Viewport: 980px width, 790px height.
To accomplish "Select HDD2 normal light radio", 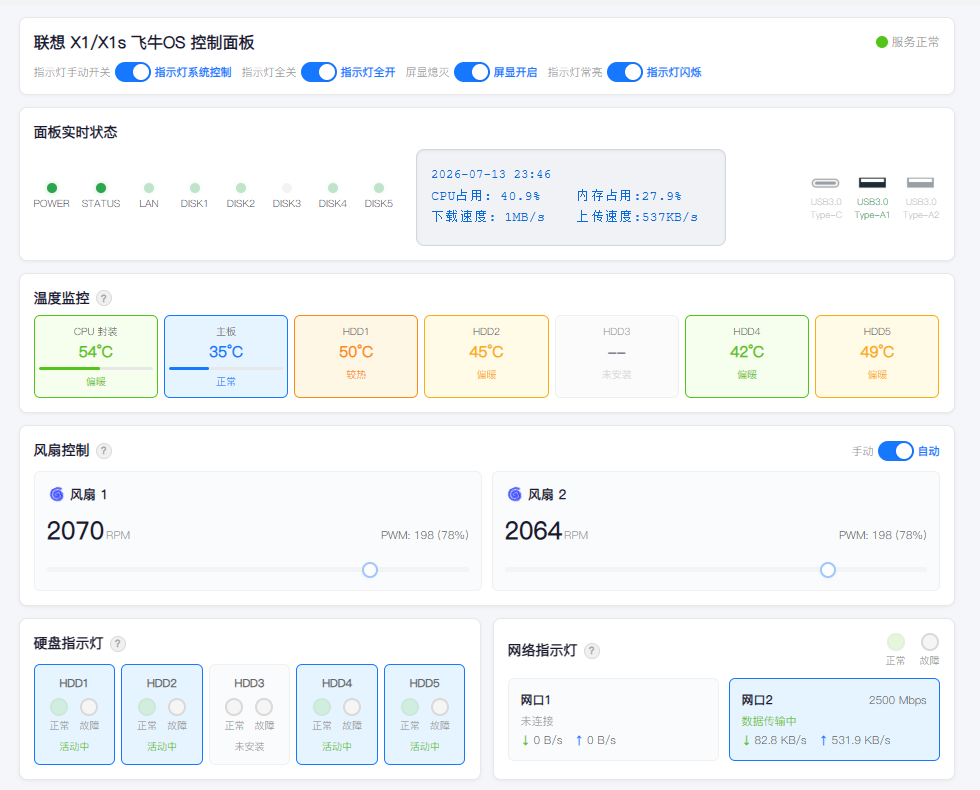I will click(x=147, y=707).
